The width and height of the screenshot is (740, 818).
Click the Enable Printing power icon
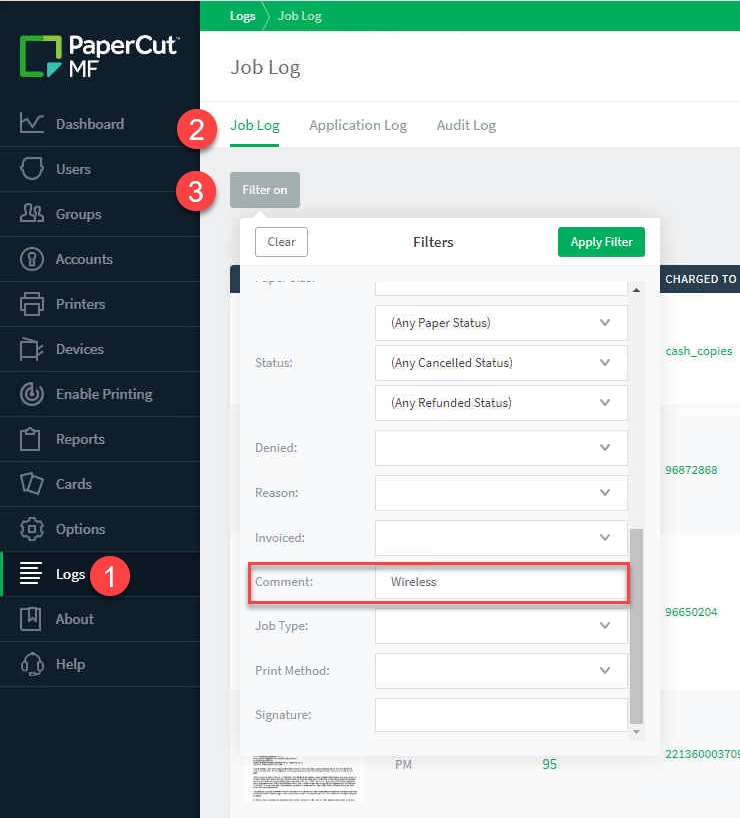[31, 394]
